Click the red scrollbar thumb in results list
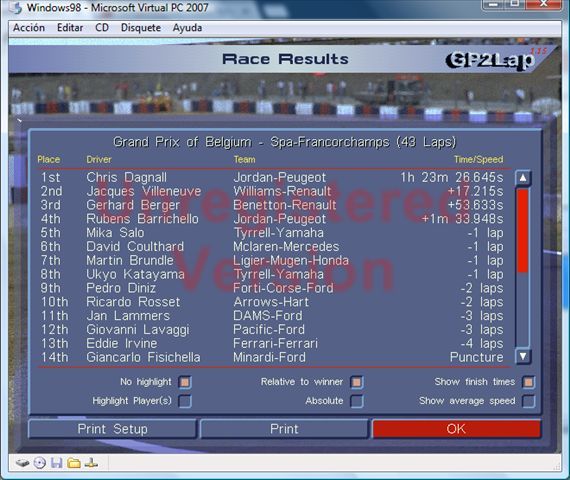Image resolution: width=570 pixels, height=480 pixels. (523, 230)
